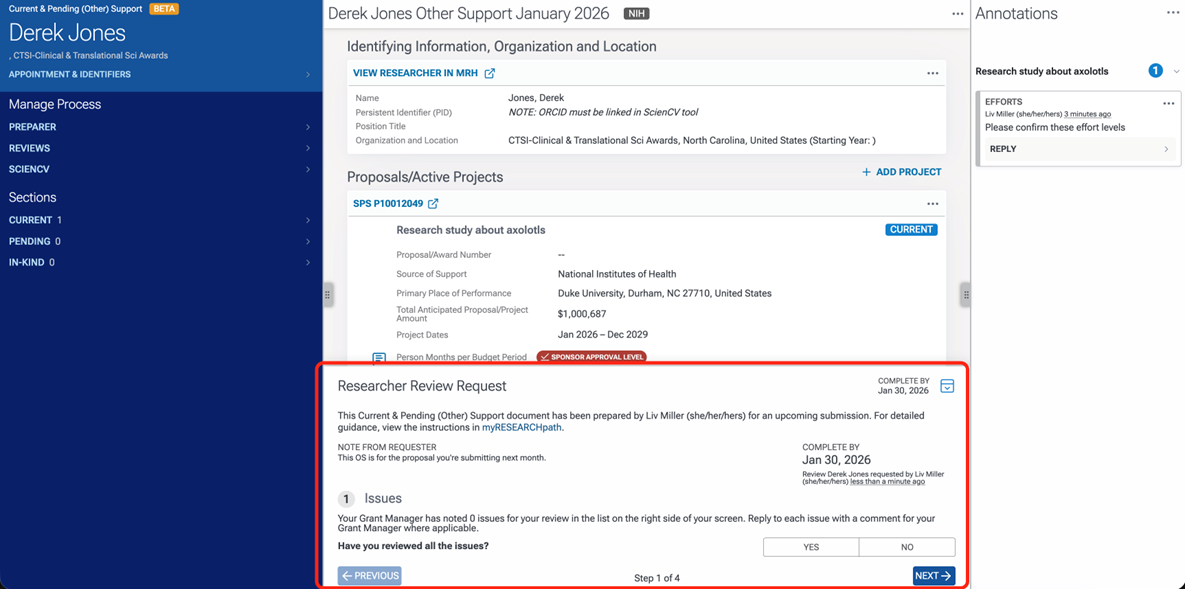Click the Sponsor Approval Level badge

pos(592,357)
